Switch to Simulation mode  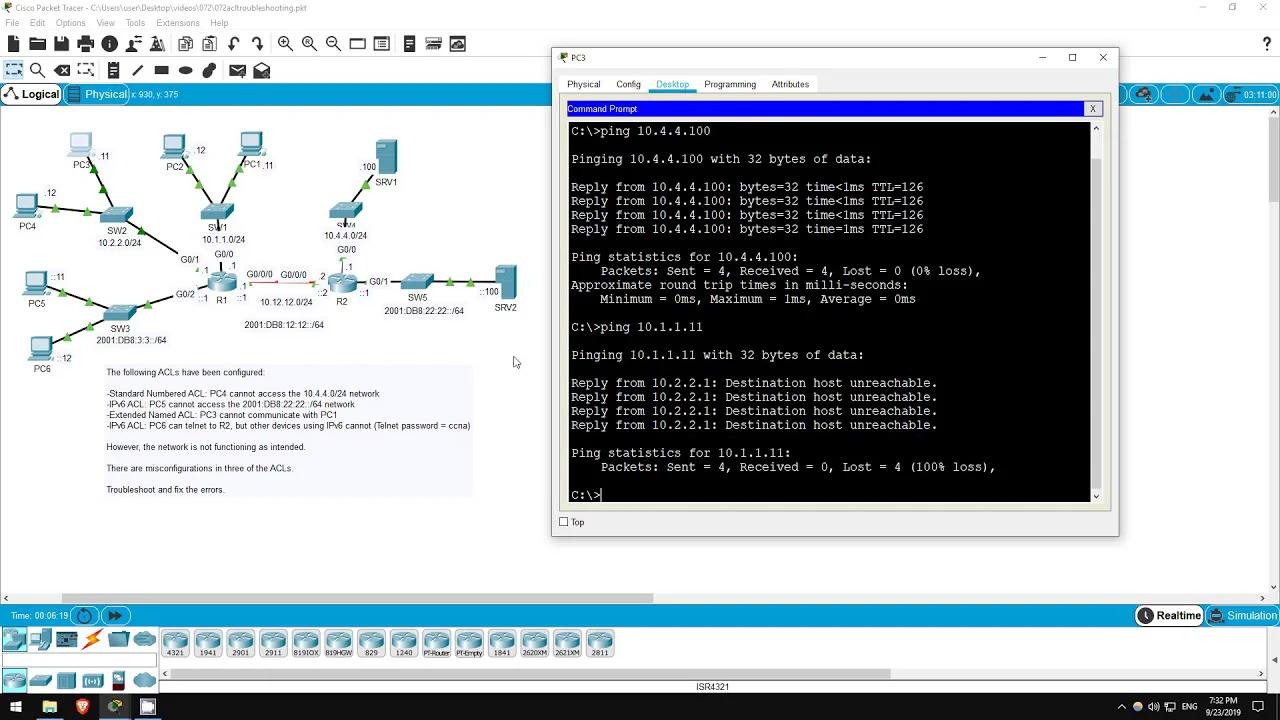pyautogui.click(x=1243, y=615)
